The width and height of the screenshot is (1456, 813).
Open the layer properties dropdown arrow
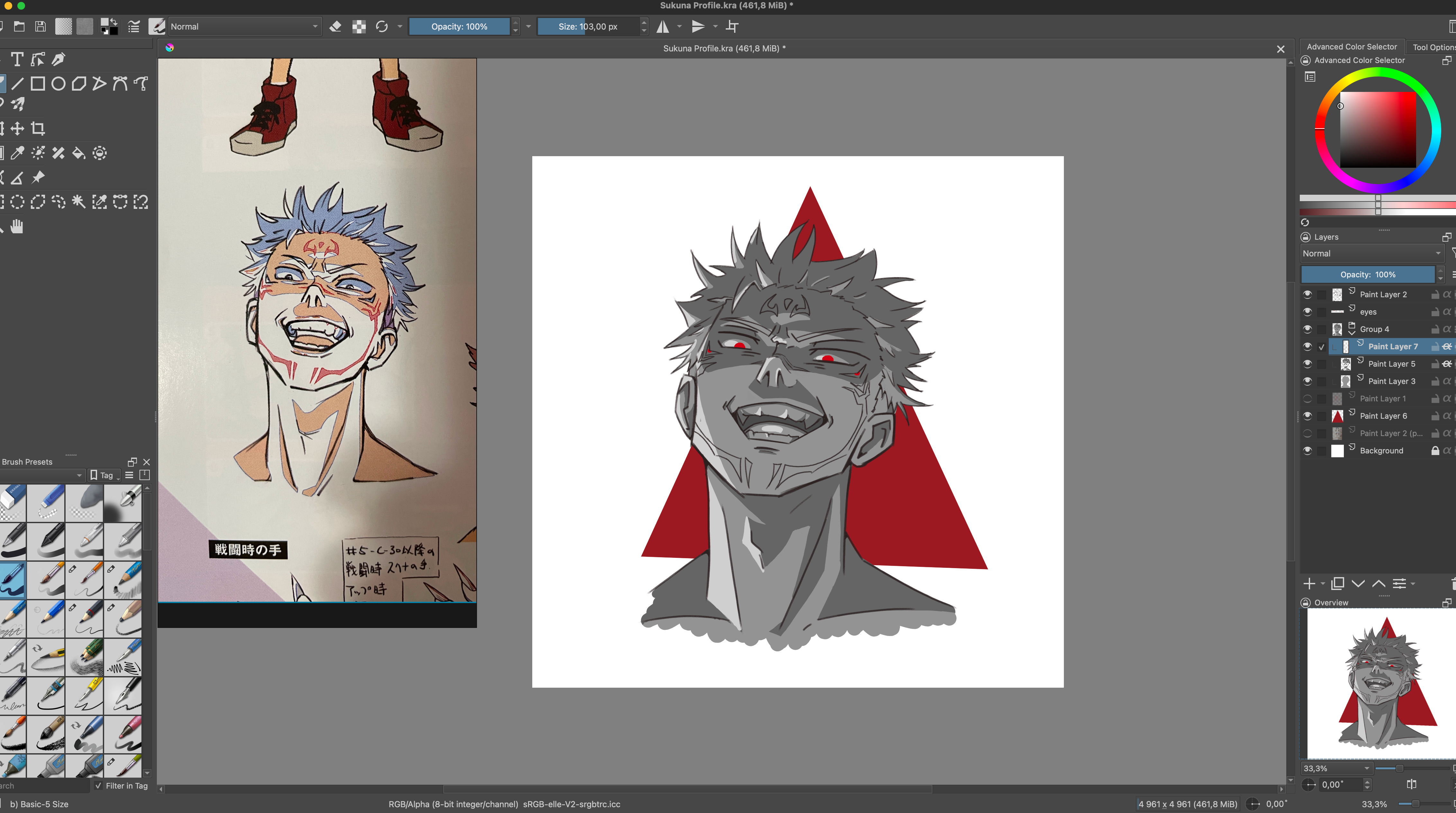click(x=1413, y=584)
